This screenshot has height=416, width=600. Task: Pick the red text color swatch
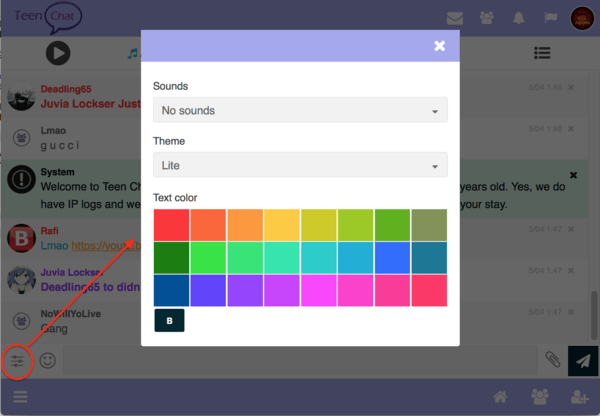tap(171, 225)
